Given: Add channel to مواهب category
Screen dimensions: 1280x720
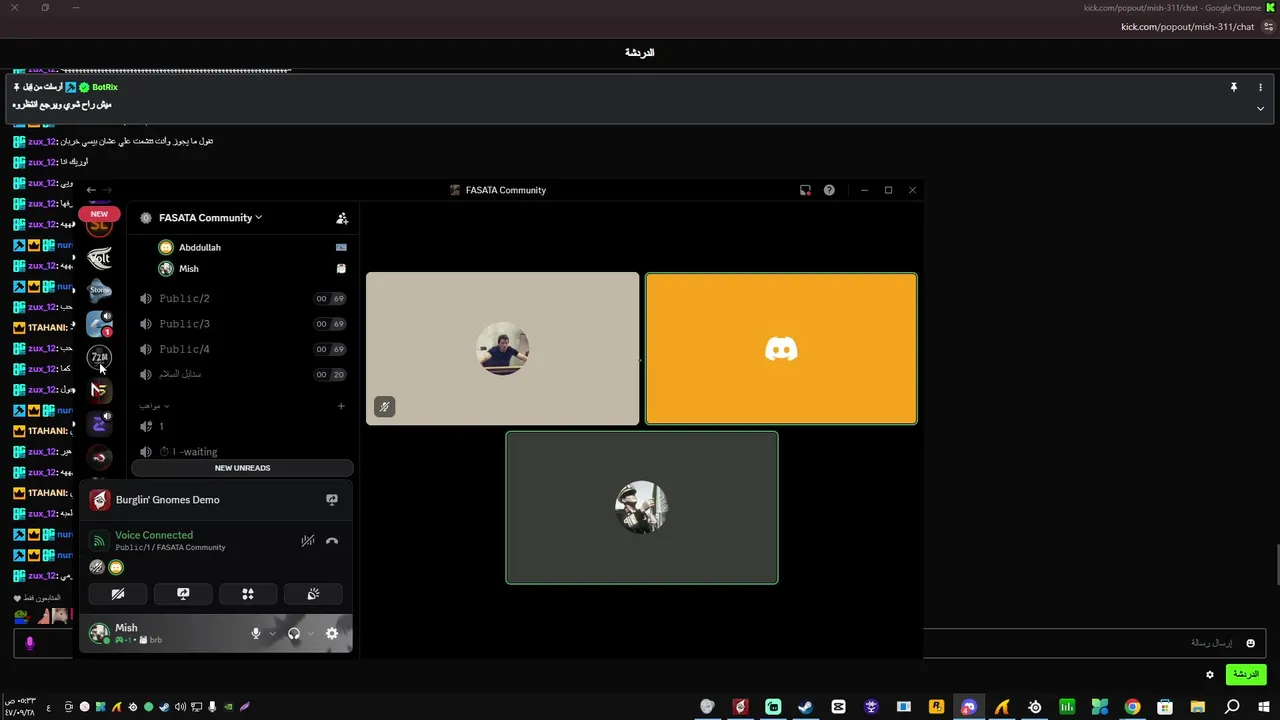Looking at the screenshot, I should 341,406.
